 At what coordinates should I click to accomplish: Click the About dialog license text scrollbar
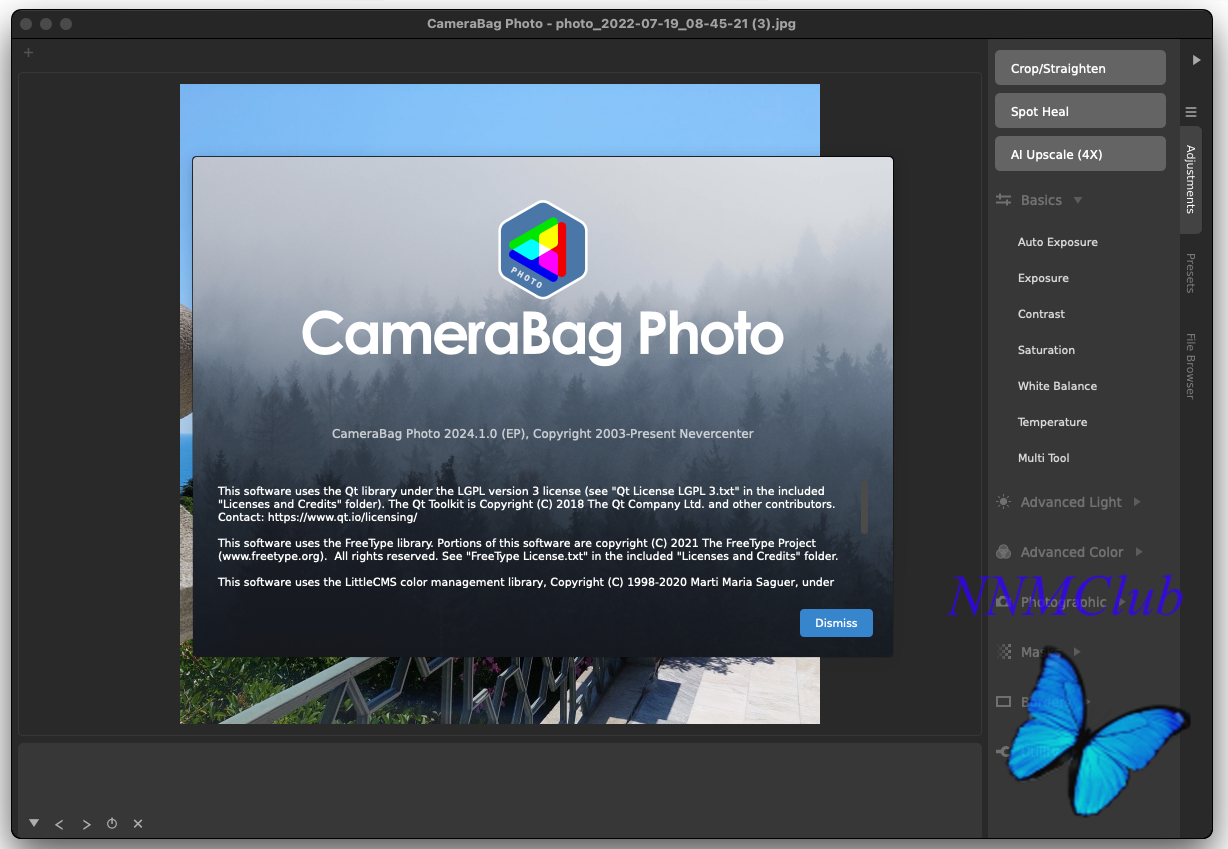[x=864, y=507]
